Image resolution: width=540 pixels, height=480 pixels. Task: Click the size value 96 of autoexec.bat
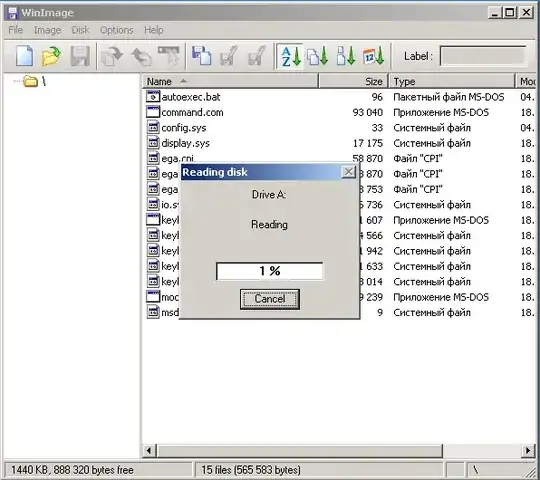pyautogui.click(x=377, y=97)
